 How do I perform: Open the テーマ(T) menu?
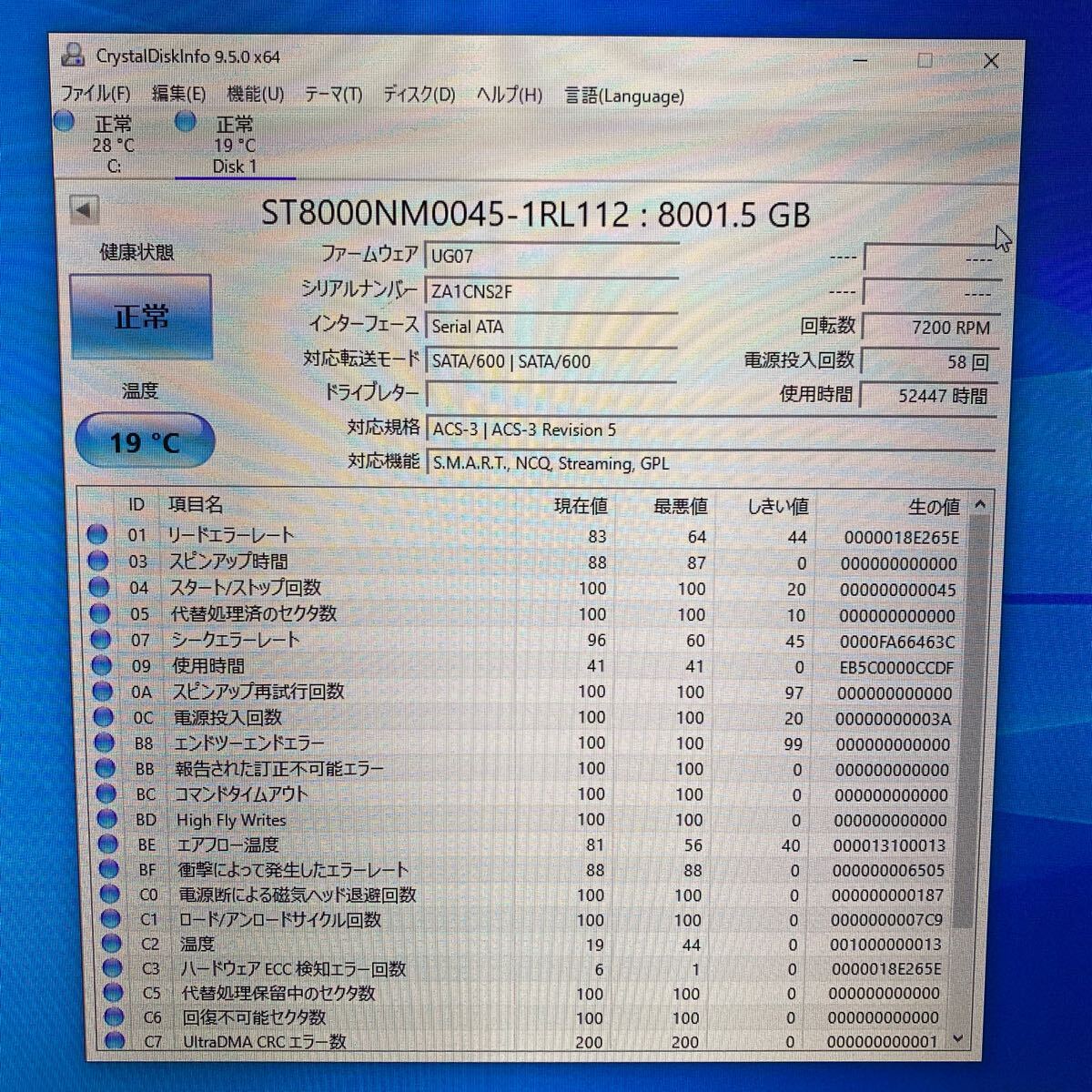[333, 95]
